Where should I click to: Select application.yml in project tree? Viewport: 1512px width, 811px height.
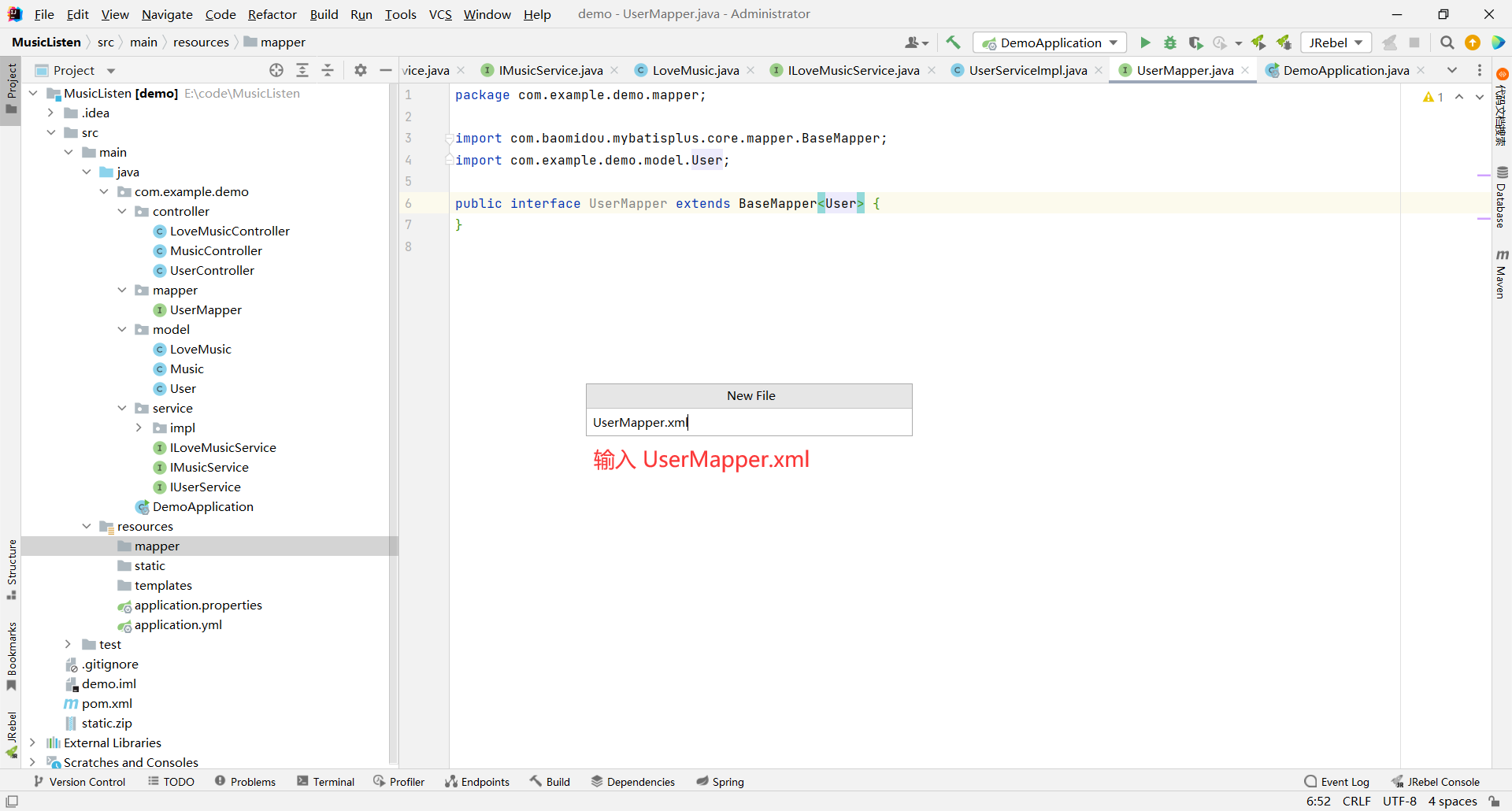(x=178, y=624)
